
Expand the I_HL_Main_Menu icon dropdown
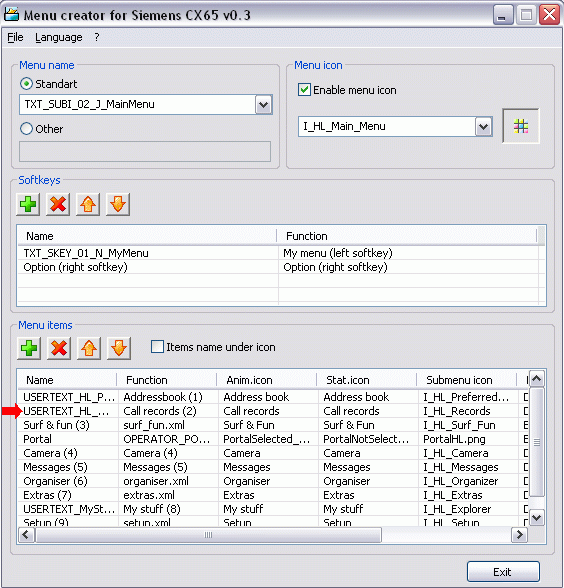click(x=483, y=127)
